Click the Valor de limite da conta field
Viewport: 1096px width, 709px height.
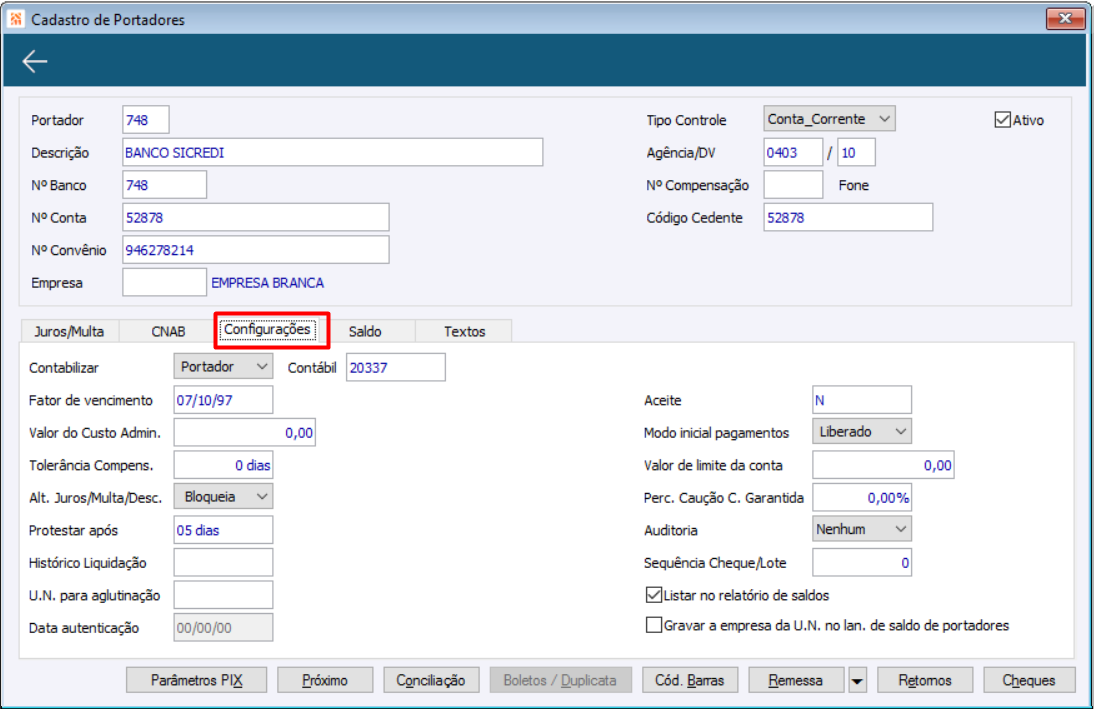884,465
